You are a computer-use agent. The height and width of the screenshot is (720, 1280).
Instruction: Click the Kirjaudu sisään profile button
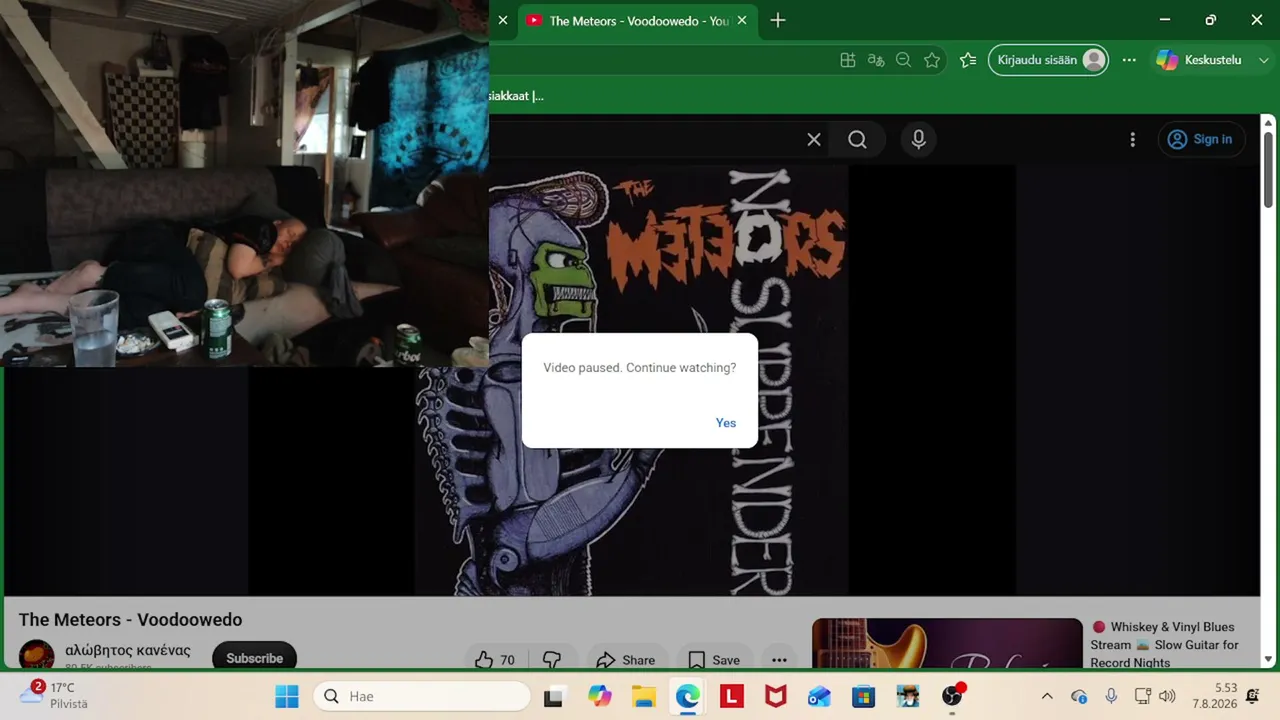[x=1049, y=60]
